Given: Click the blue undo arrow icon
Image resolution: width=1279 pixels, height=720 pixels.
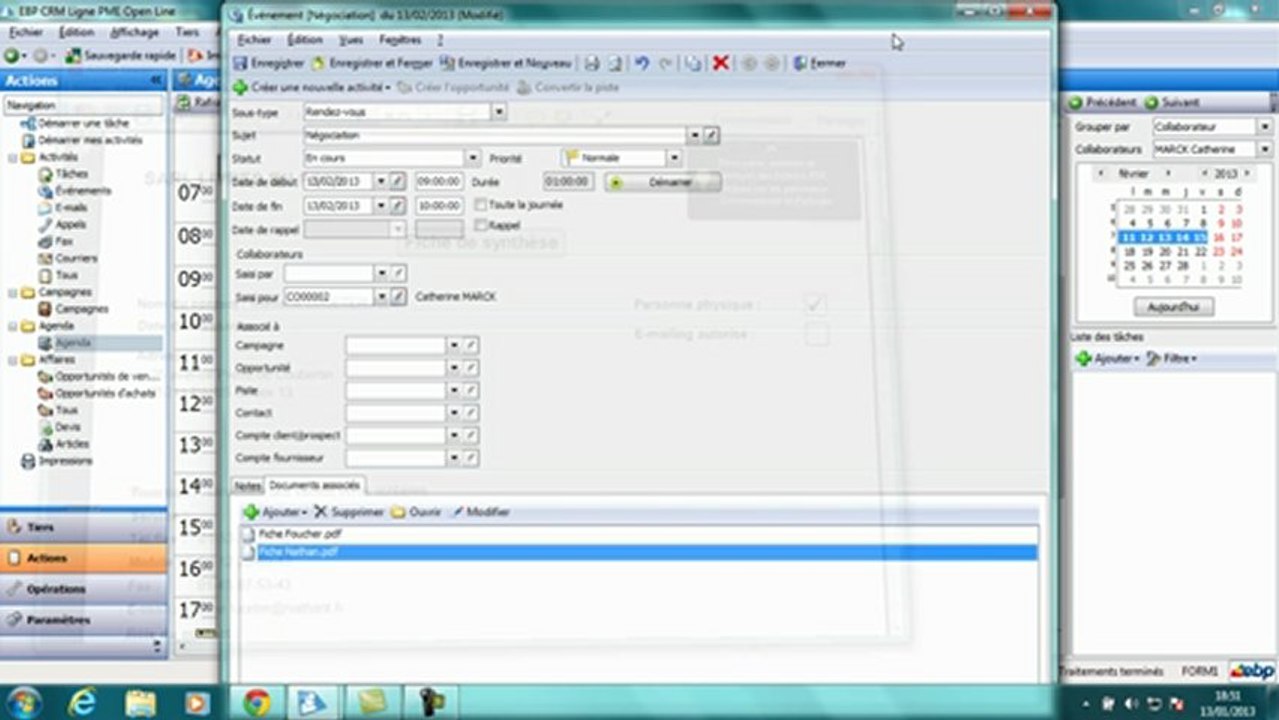Looking at the screenshot, I should pyautogui.click(x=642, y=63).
